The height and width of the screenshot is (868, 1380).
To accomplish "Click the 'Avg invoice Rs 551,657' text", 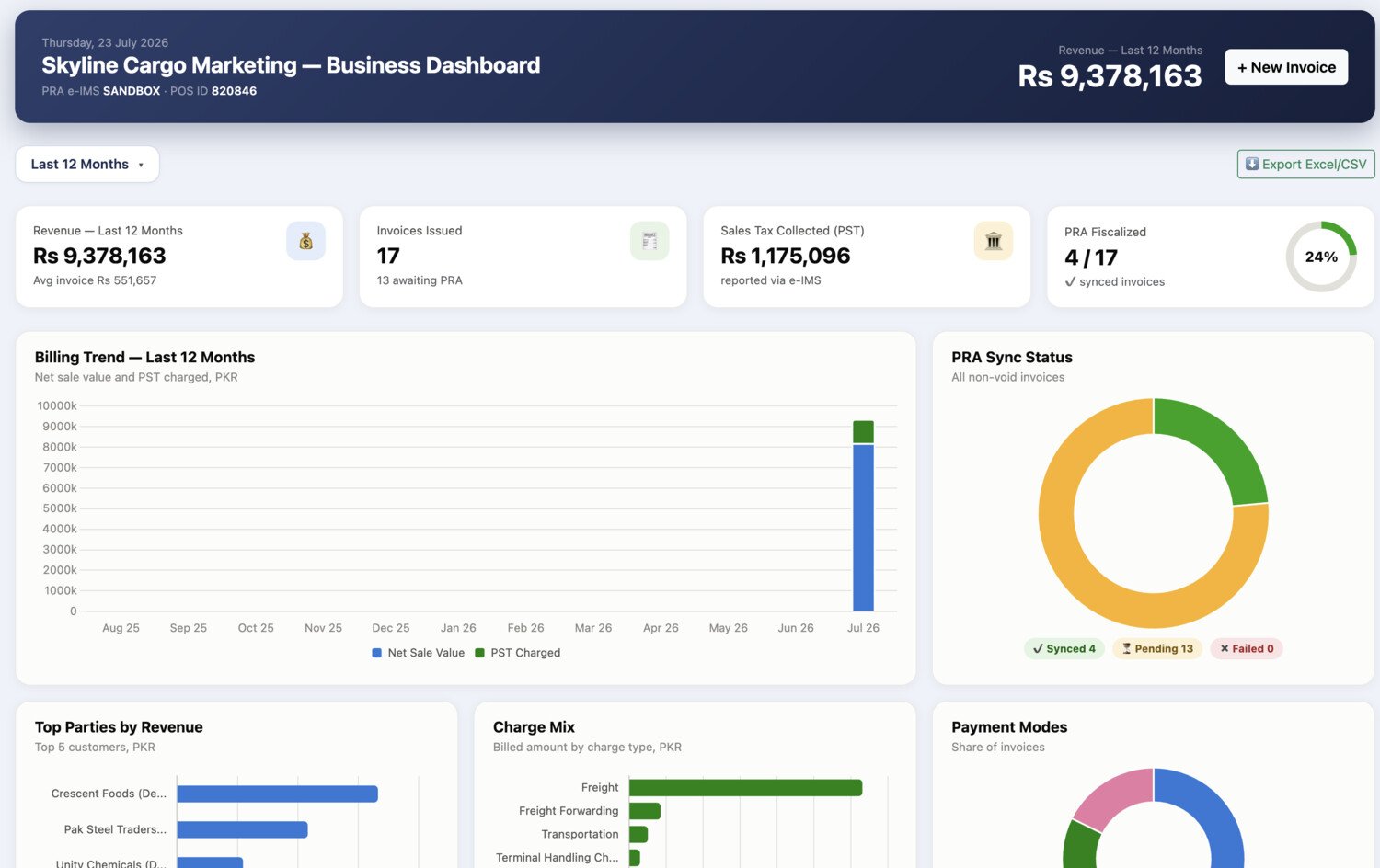I will 95,280.
